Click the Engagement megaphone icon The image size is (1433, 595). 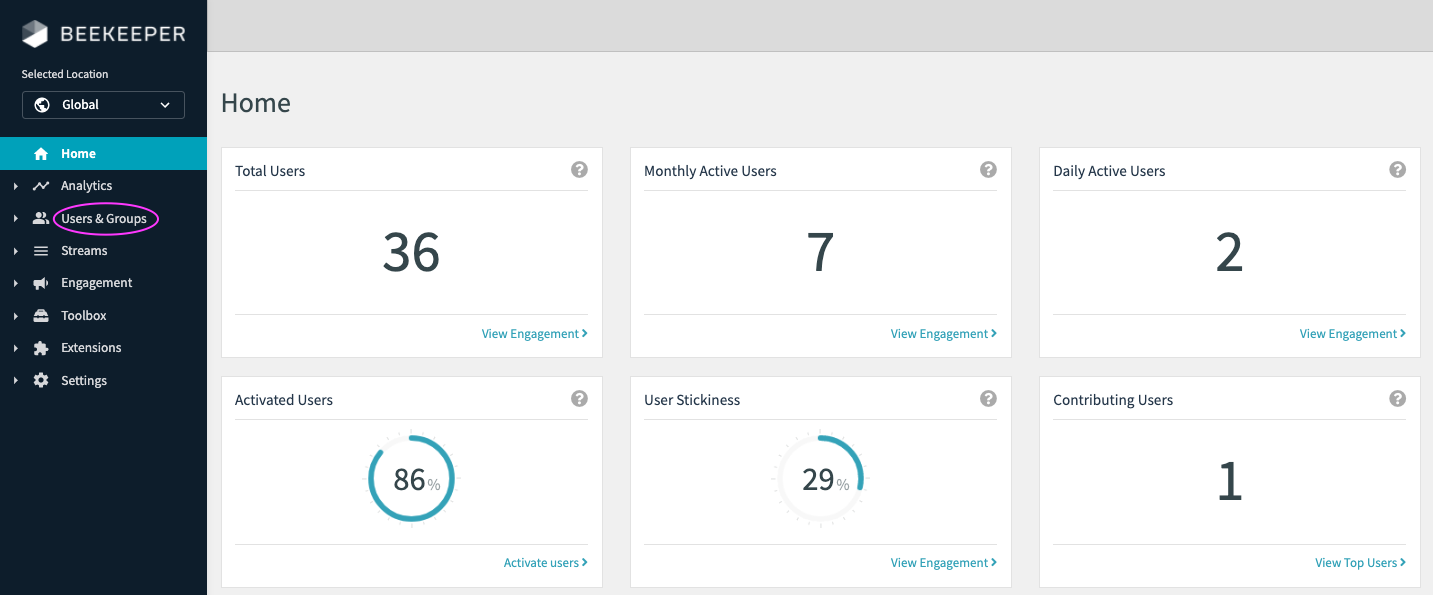[x=41, y=283]
